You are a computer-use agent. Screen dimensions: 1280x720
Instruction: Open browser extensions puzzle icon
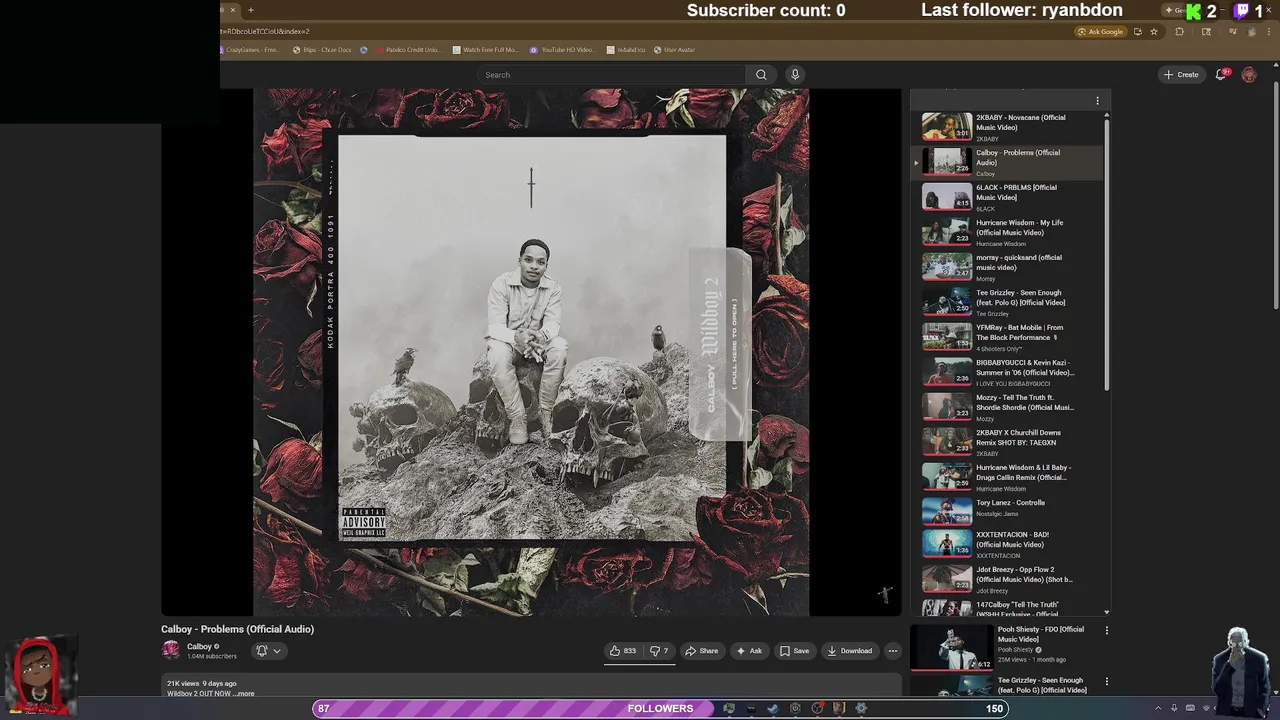pyautogui.click(x=1180, y=32)
